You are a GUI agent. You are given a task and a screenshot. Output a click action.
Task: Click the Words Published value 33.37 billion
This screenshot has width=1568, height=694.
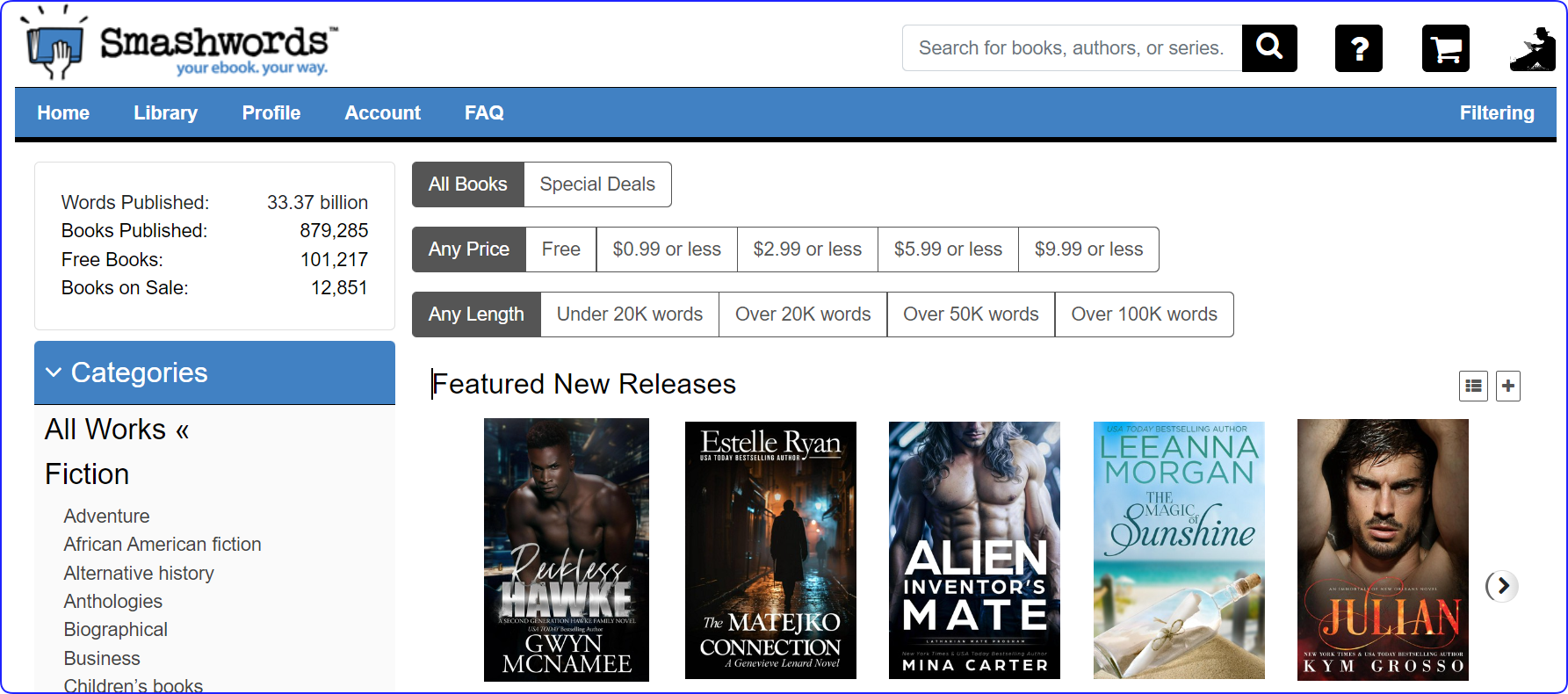pos(317,203)
